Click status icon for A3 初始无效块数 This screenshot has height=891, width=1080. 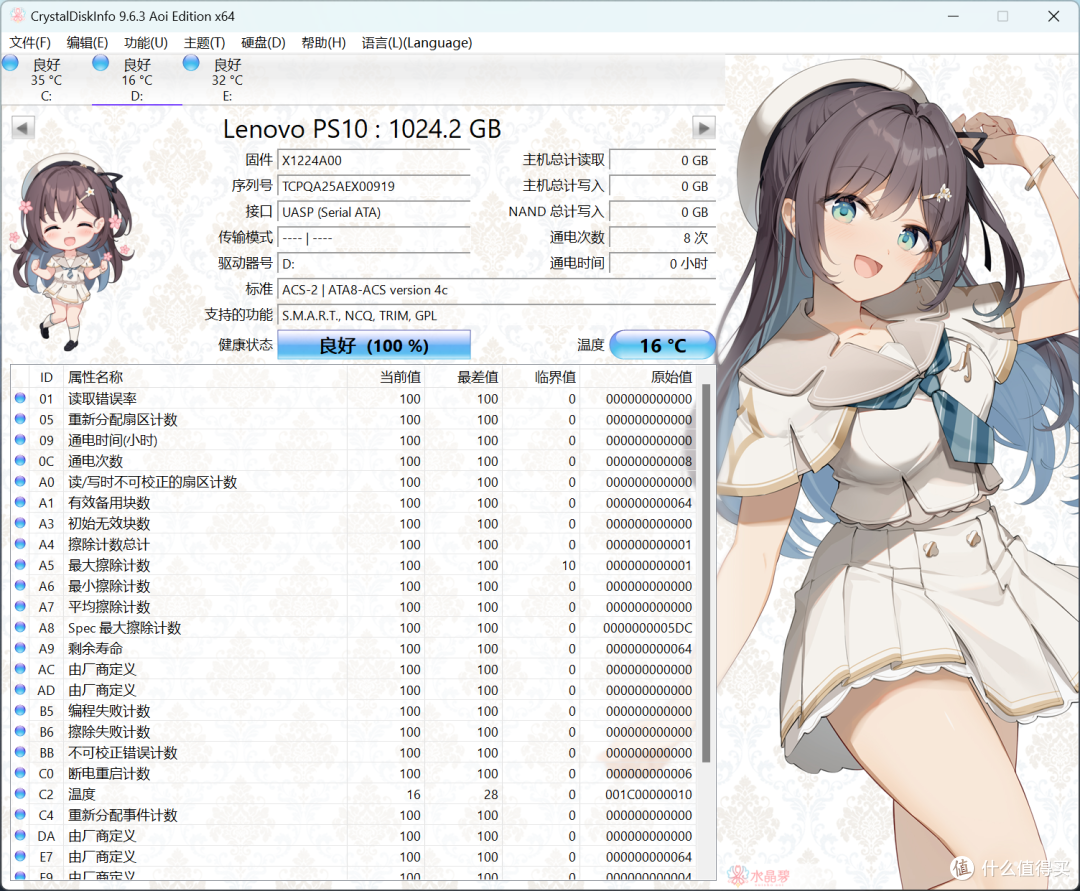tap(20, 523)
